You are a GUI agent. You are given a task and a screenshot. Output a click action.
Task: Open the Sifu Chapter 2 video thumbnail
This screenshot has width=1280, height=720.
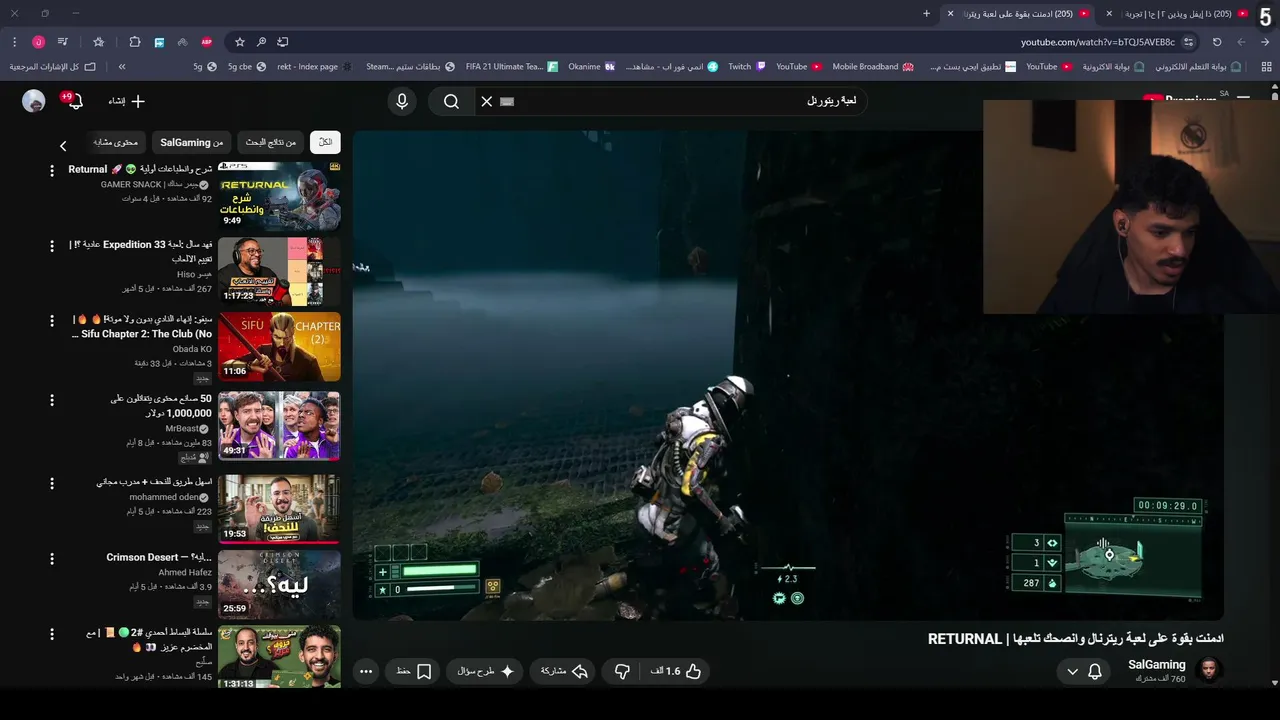point(279,347)
